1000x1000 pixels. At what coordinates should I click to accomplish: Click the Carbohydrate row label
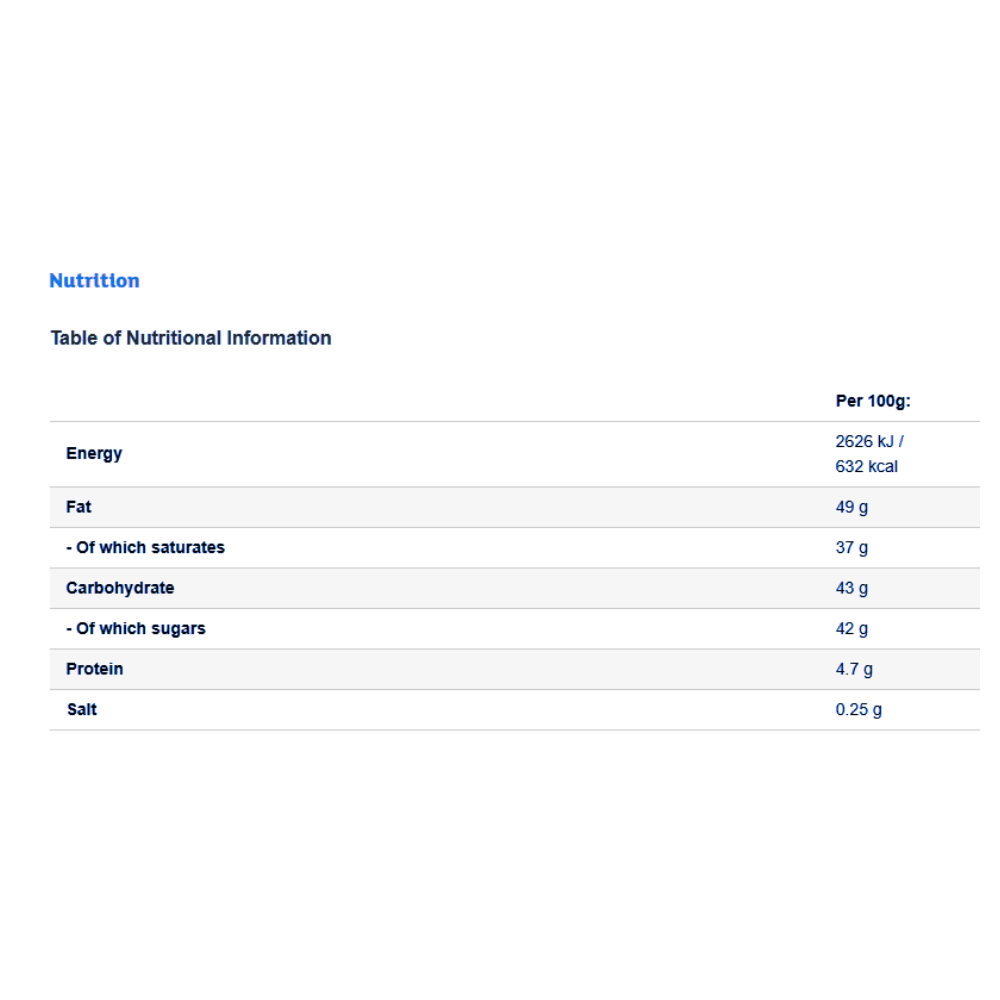click(x=120, y=588)
